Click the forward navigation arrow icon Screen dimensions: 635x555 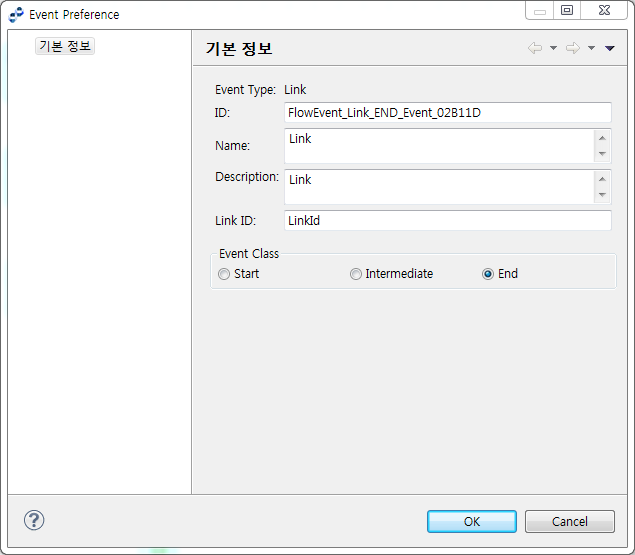point(572,48)
